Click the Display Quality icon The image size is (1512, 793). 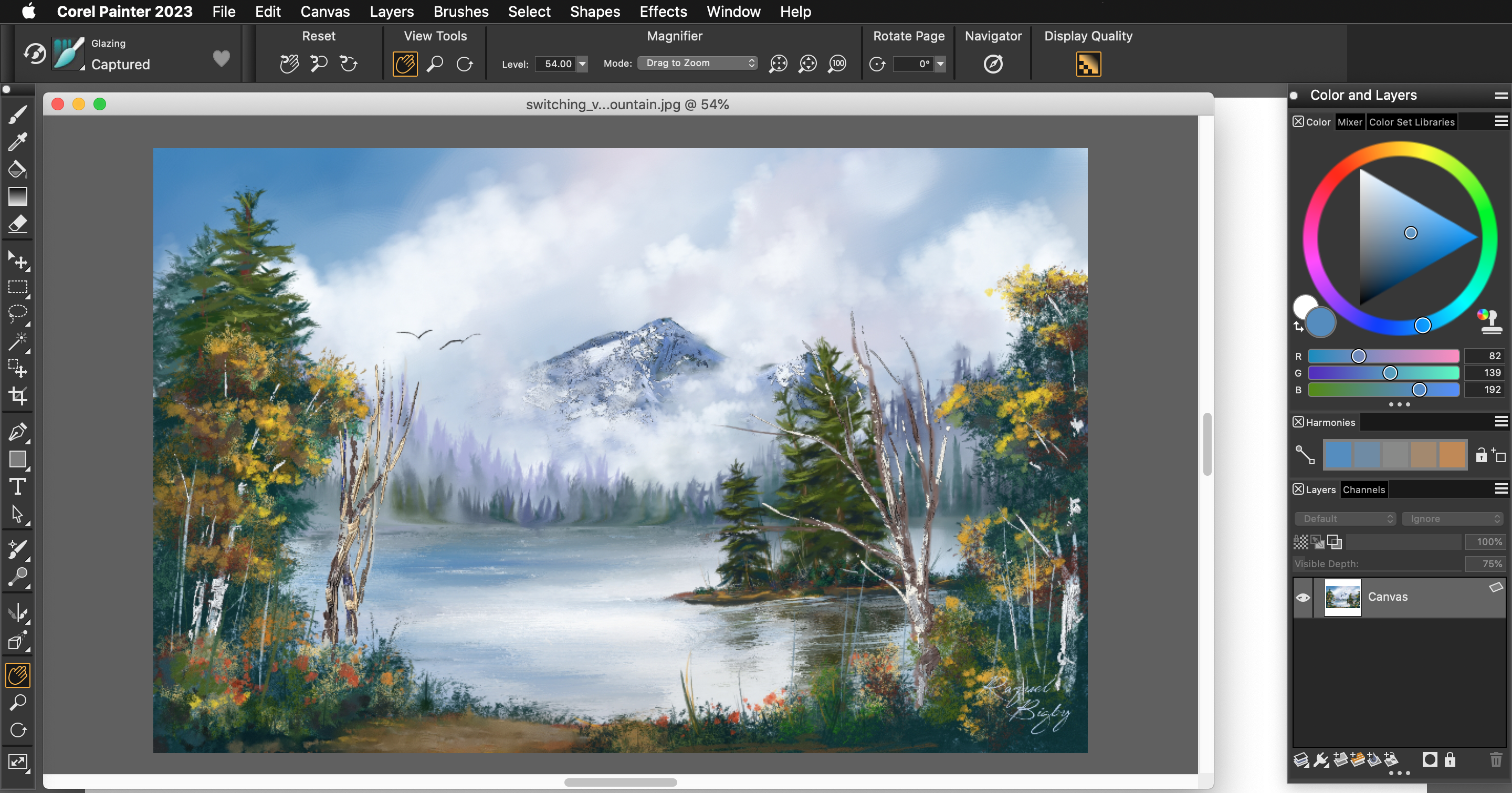pyautogui.click(x=1088, y=64)
